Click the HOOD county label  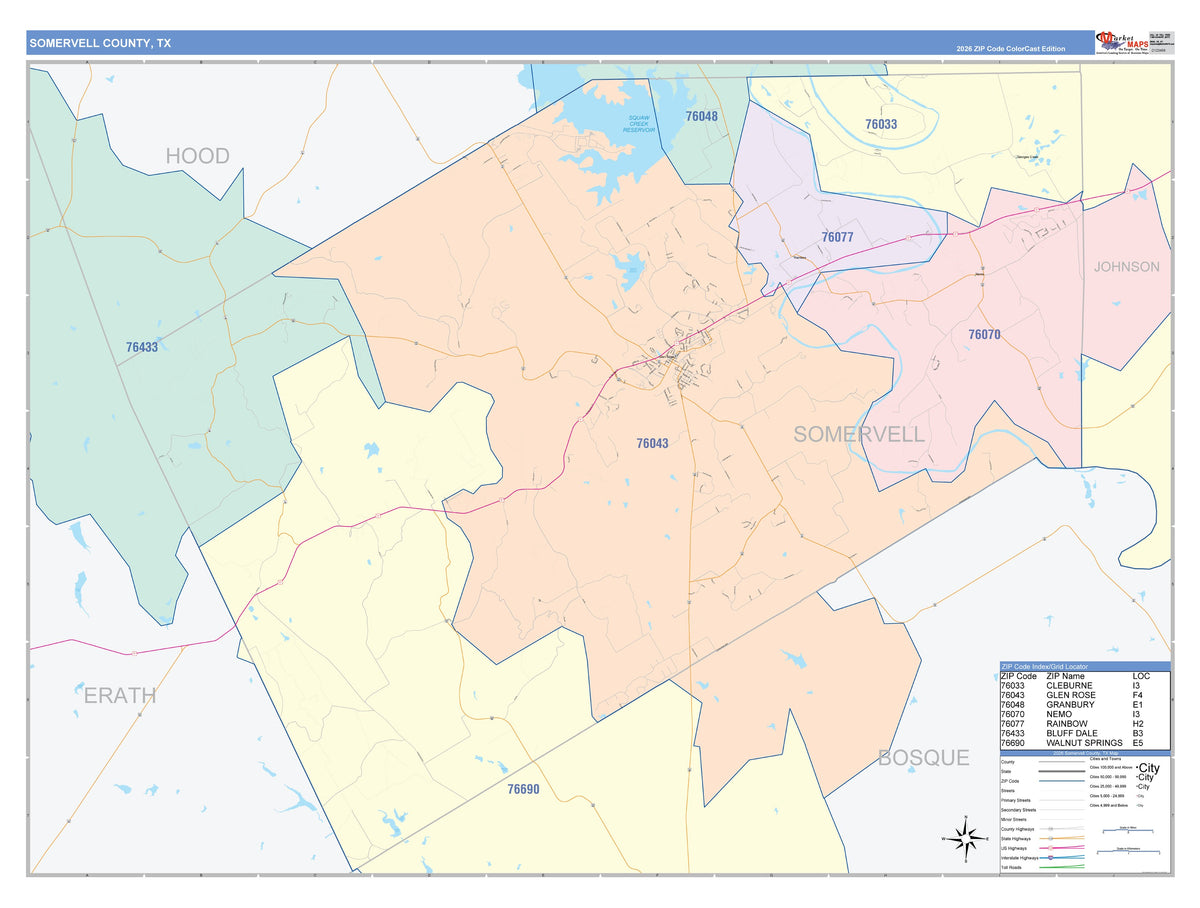coord(197,155)
